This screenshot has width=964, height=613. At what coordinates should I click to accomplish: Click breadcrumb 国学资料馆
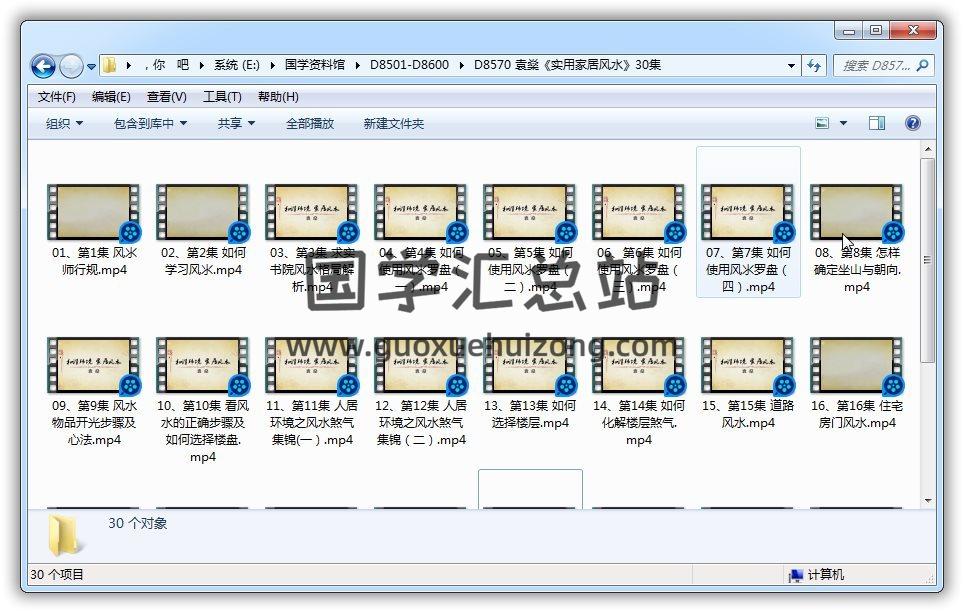pos(315,65)
